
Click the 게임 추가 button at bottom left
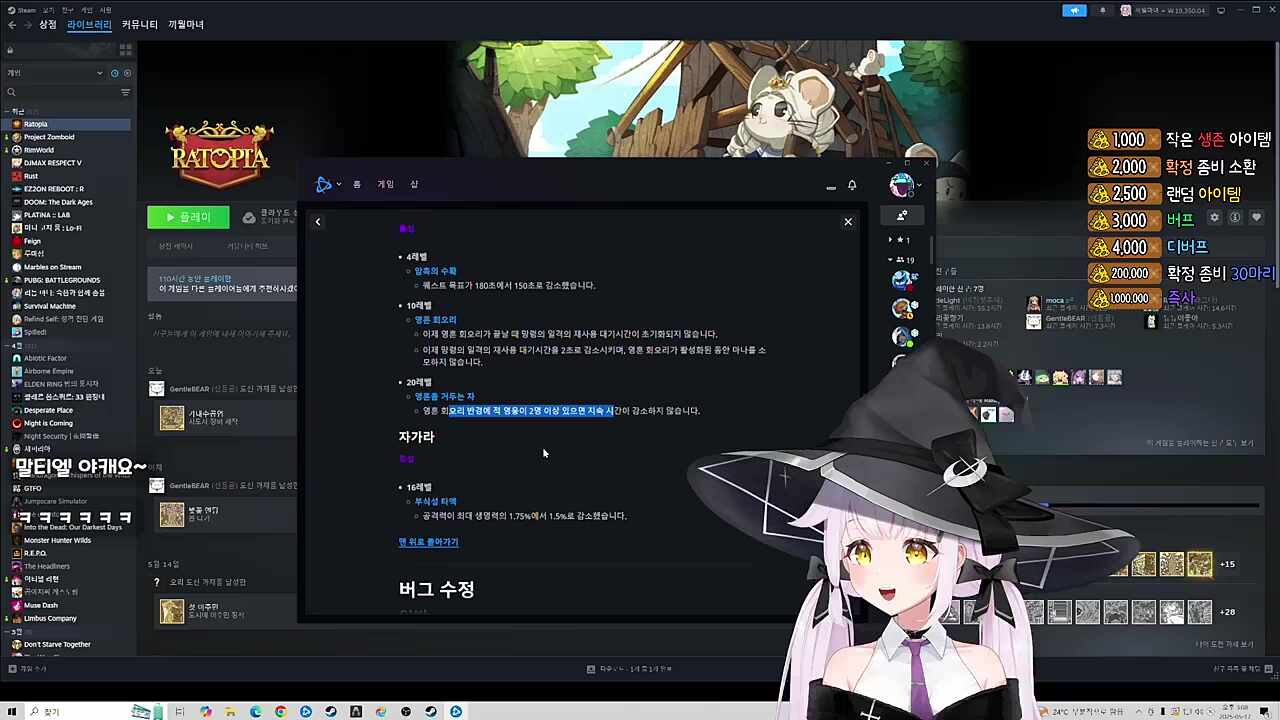pyautogui.click(x=27, y=669)
